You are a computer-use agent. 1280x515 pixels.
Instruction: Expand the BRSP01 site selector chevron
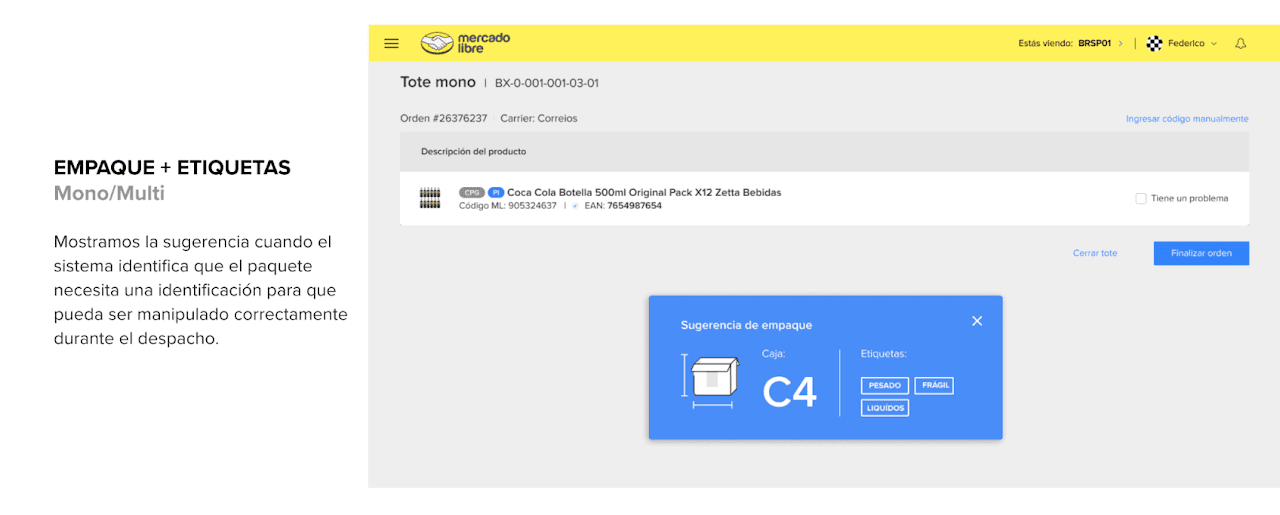coord(1120,44)
